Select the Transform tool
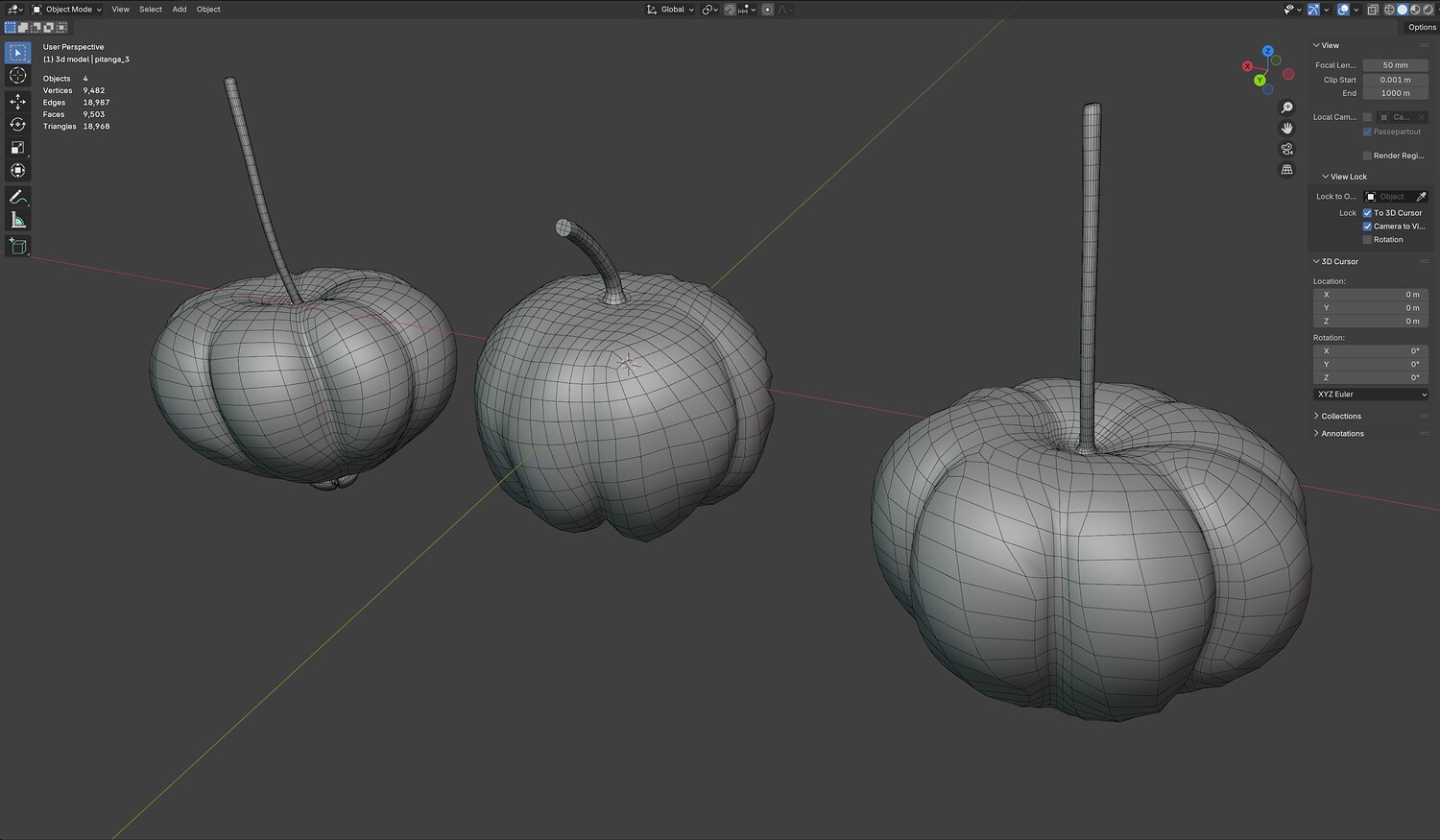 coord(18,170)
